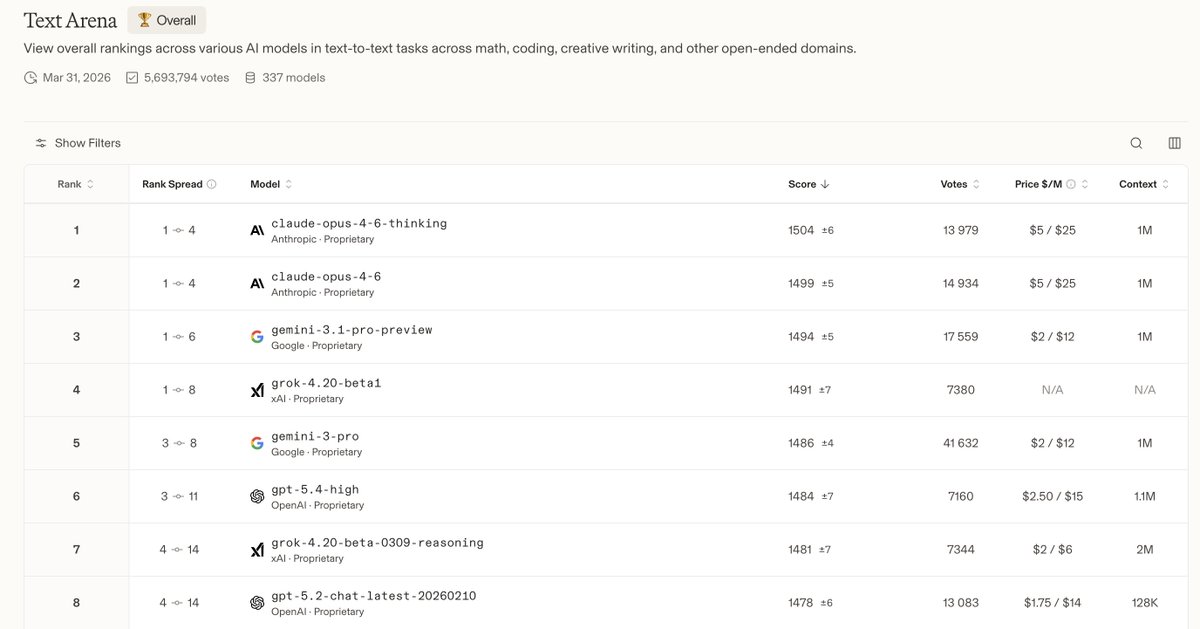Click the Show Filters sliders icon
The height and width of the screenshot is (629, 1200).
(41, 143)
